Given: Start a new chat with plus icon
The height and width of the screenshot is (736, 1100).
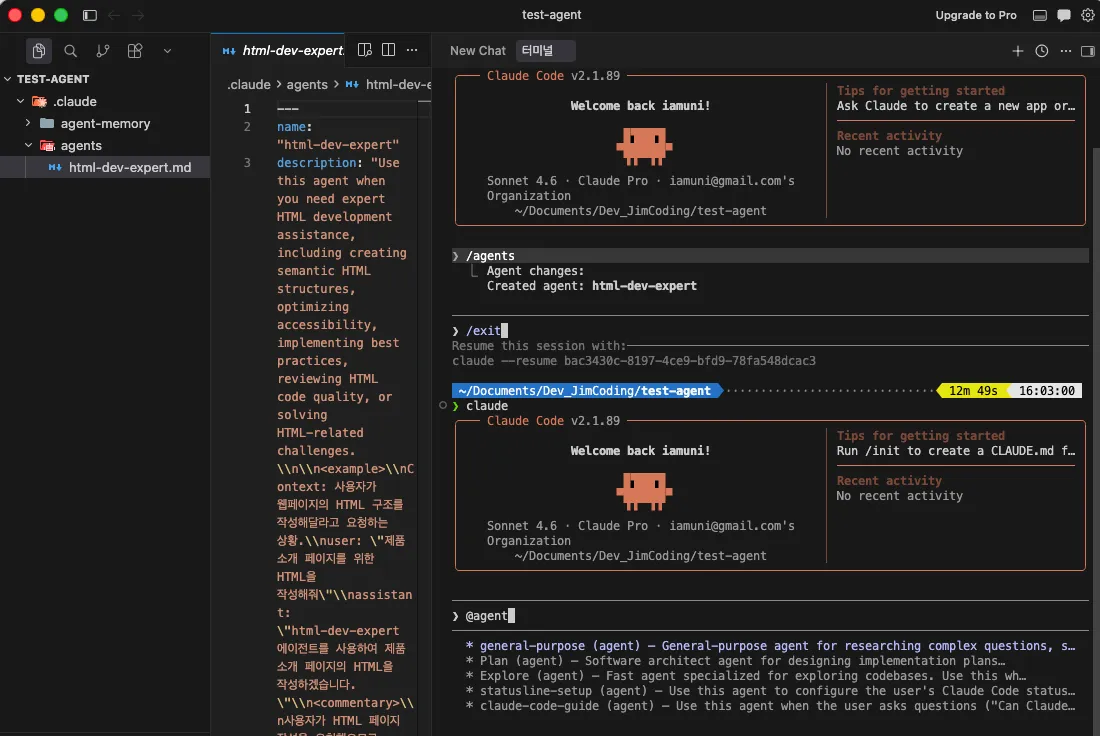Looking at the screenshot, I should 1017,50.
